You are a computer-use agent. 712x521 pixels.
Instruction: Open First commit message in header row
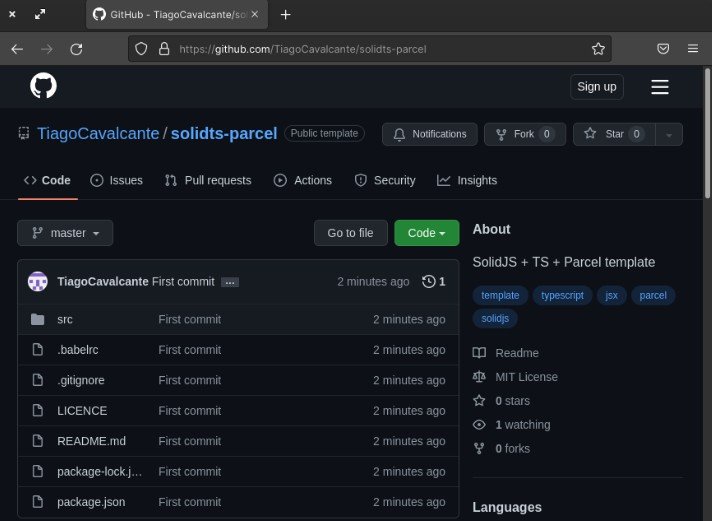click(183, 282)
